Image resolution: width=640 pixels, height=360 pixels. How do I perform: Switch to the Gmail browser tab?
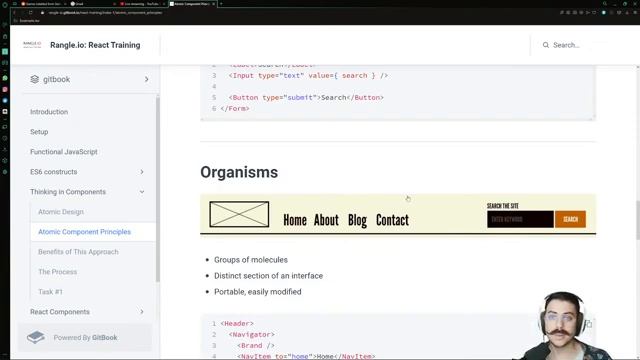pos(93,4)
